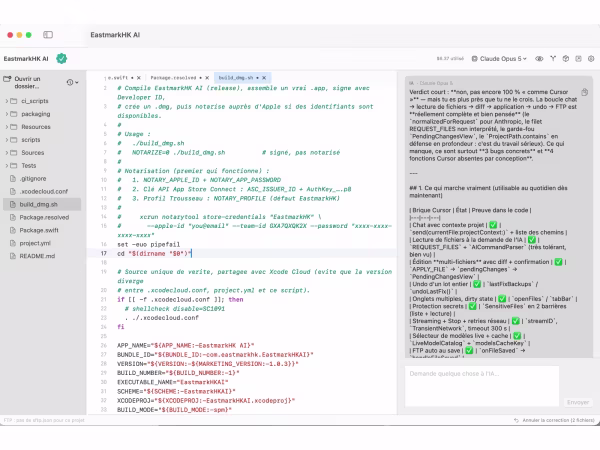
Task: Click the Tests folder icon
Action: click(13, 166)
